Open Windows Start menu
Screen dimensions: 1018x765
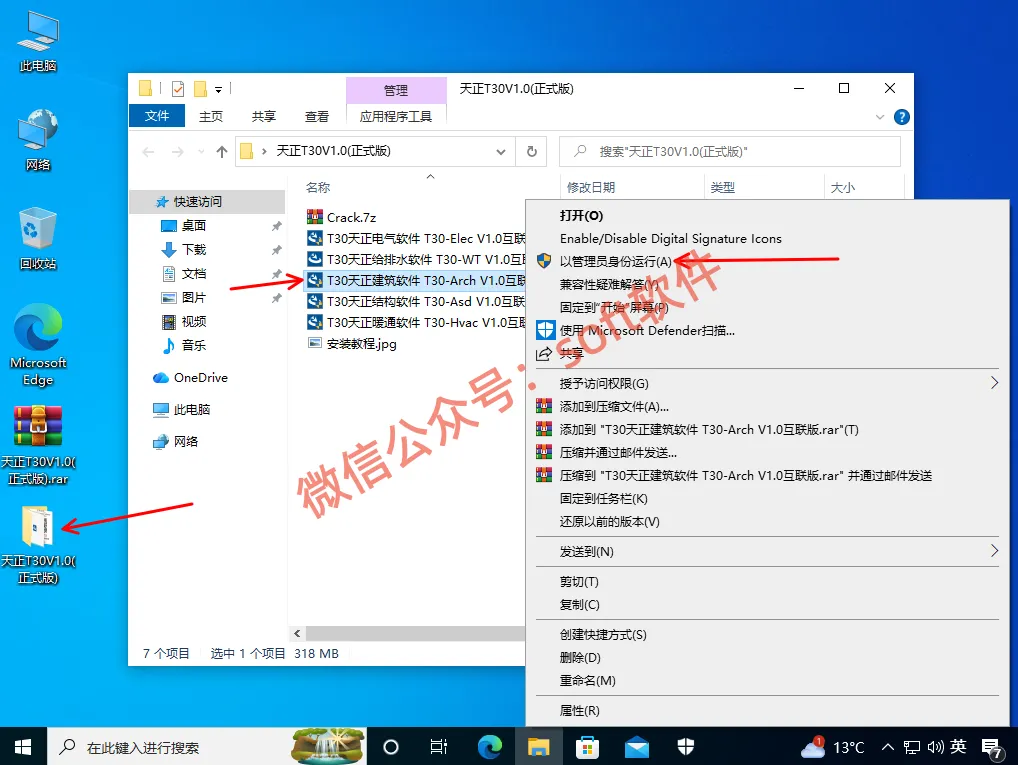click(23, 747)
